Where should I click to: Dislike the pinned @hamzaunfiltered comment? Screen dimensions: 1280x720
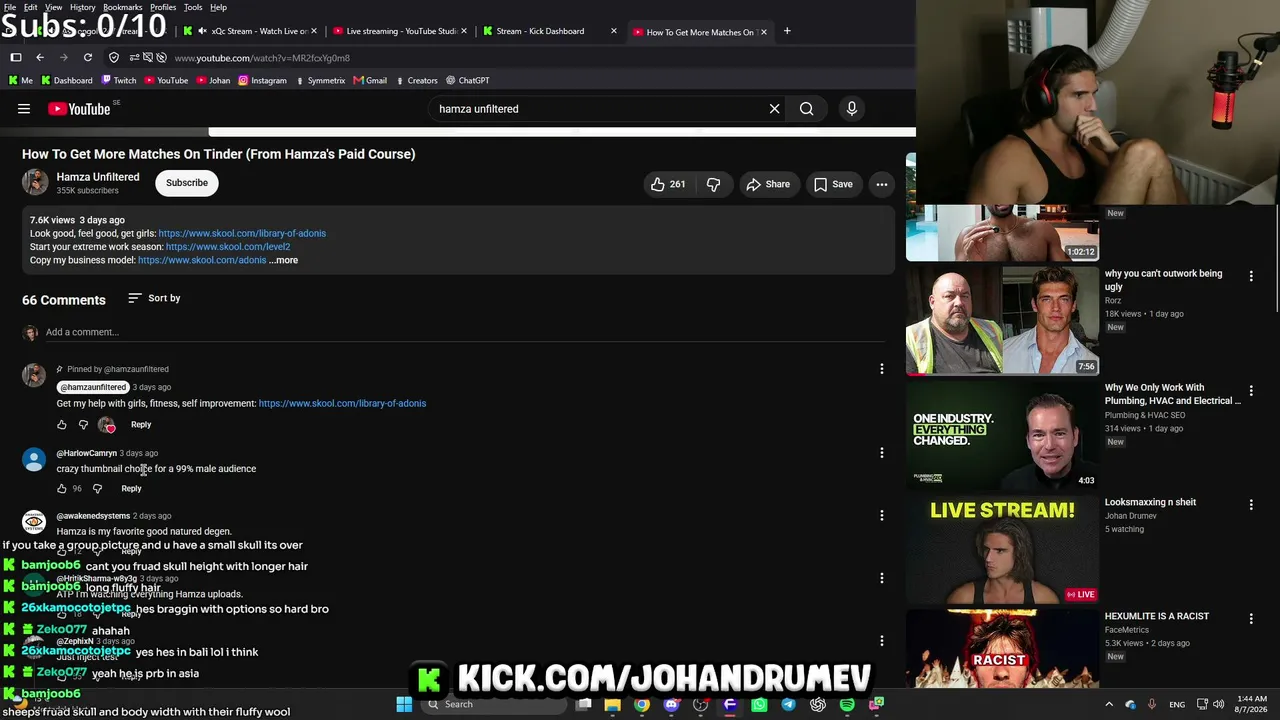pyautogui.click(x=83, y=425)
